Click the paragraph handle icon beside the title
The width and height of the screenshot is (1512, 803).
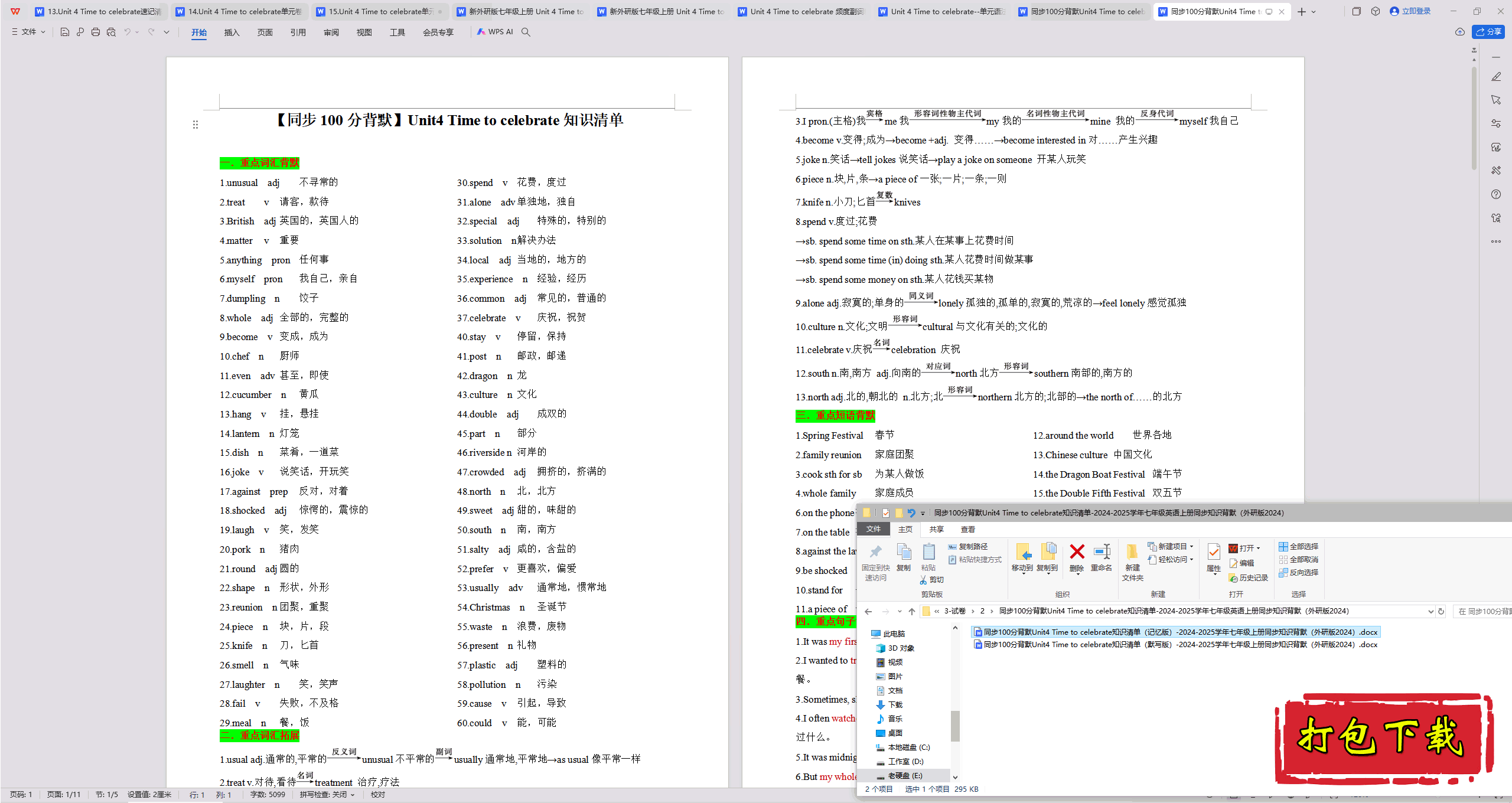click(195, 125)
